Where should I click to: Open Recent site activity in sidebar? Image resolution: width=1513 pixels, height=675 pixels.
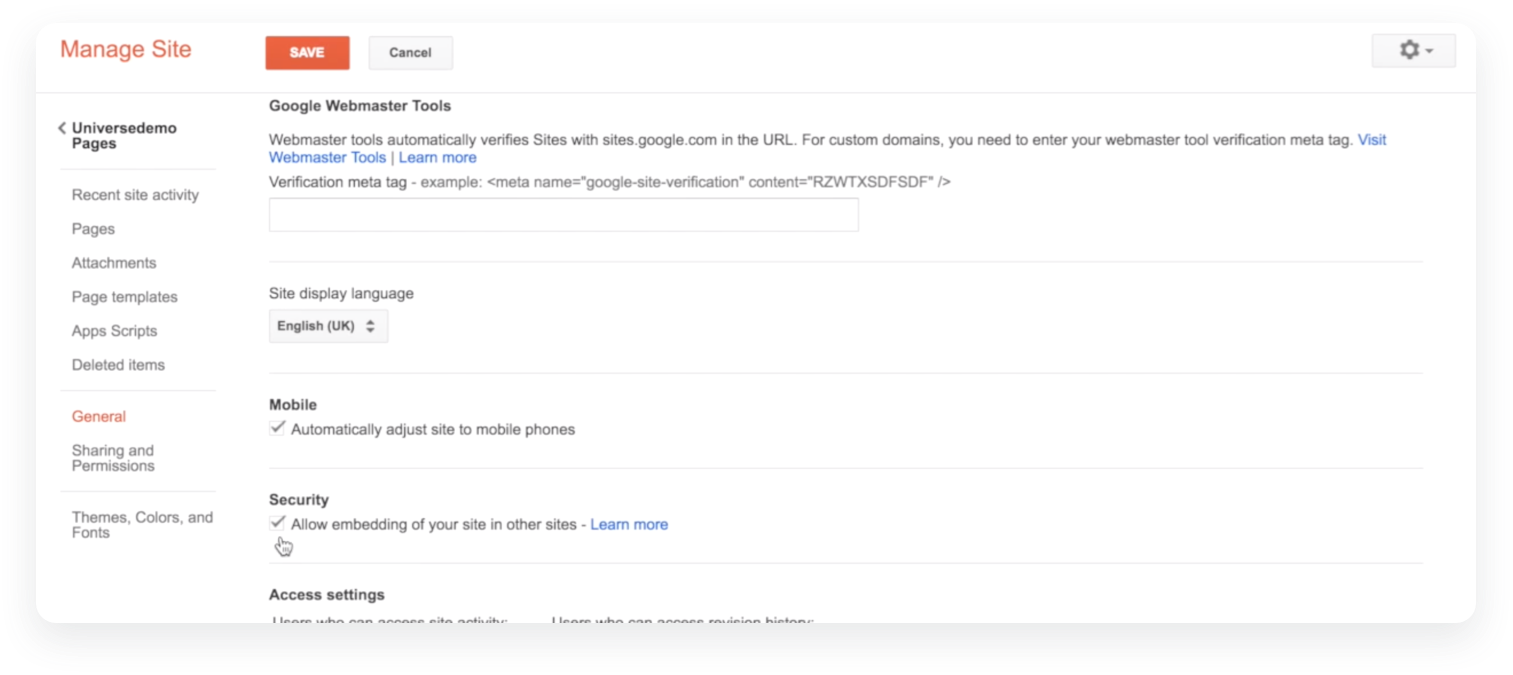[135, 195]
